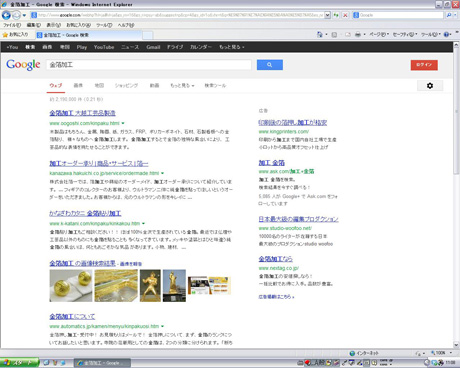Click the Windows Start button
The width and height of the screenshot is (460, 368).
[19, 363]
